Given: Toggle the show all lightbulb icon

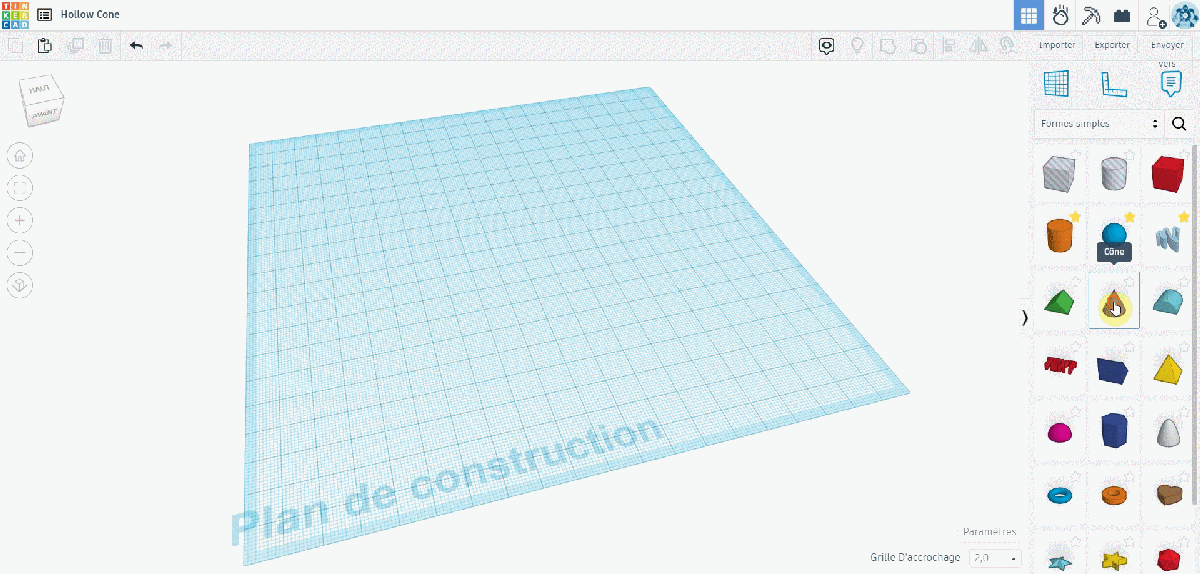Looking at the screenshot, I should pyautogui.click(x=857, y=45).
